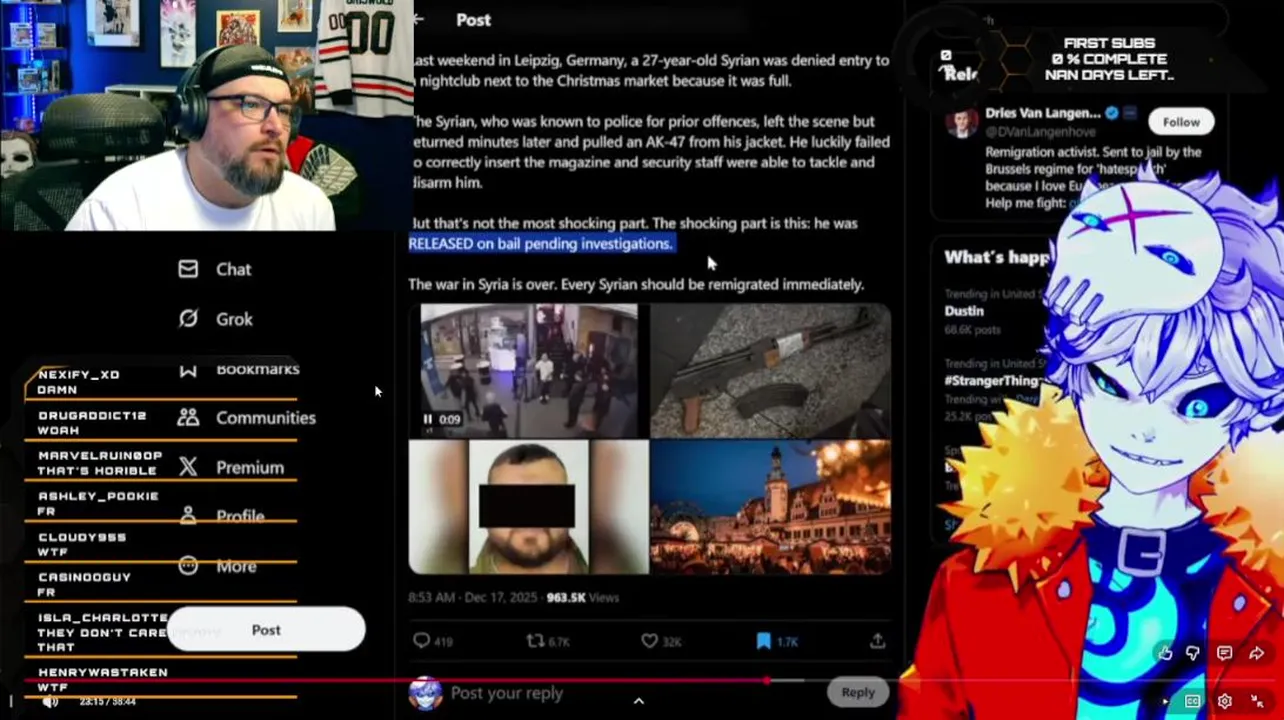This screenshot has height=720, width=1284.
Task: Go back using the arrow beside Post
Action: tap(419, 19)
